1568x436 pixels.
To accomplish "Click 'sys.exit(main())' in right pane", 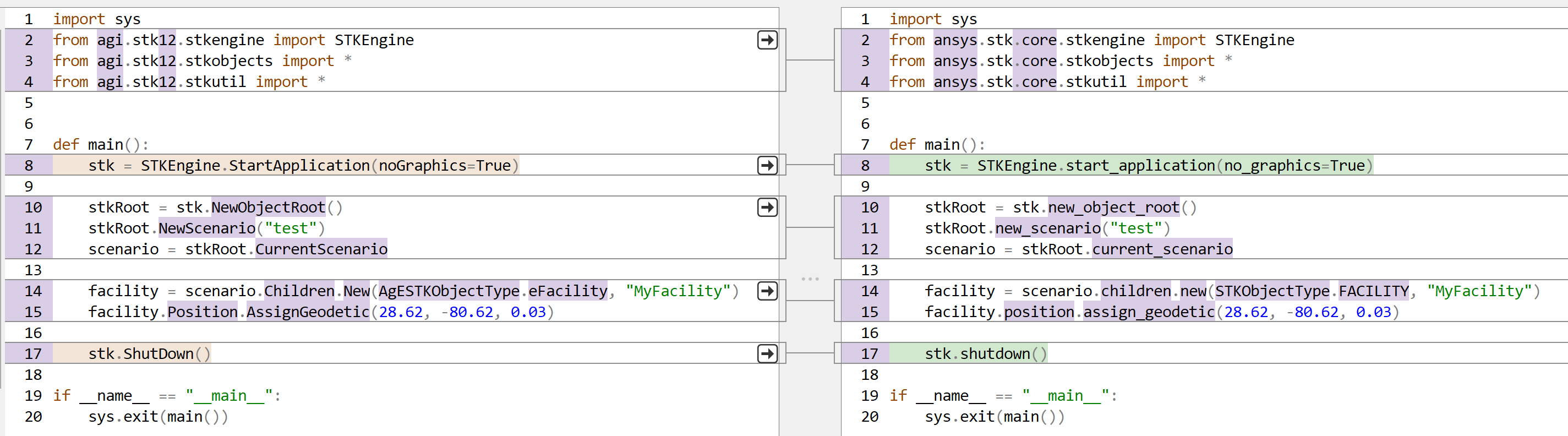I will pyautogui.click(x=995, y=417).
